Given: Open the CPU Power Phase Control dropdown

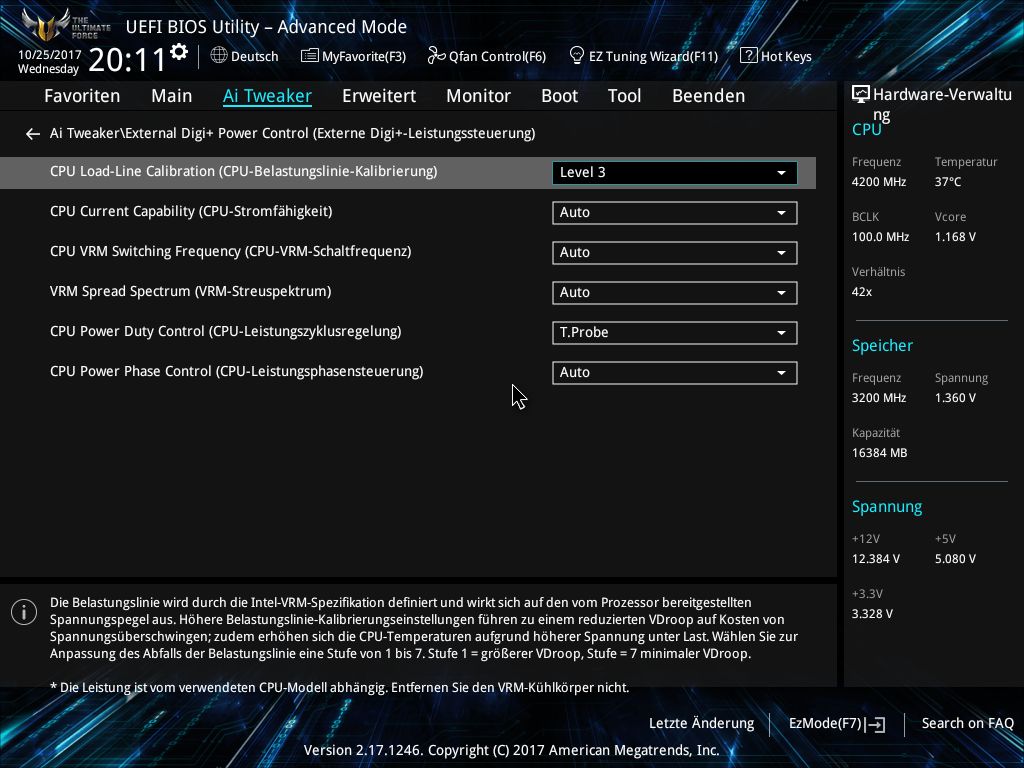Looking at the screenshot, I should [x=675, y=372].
